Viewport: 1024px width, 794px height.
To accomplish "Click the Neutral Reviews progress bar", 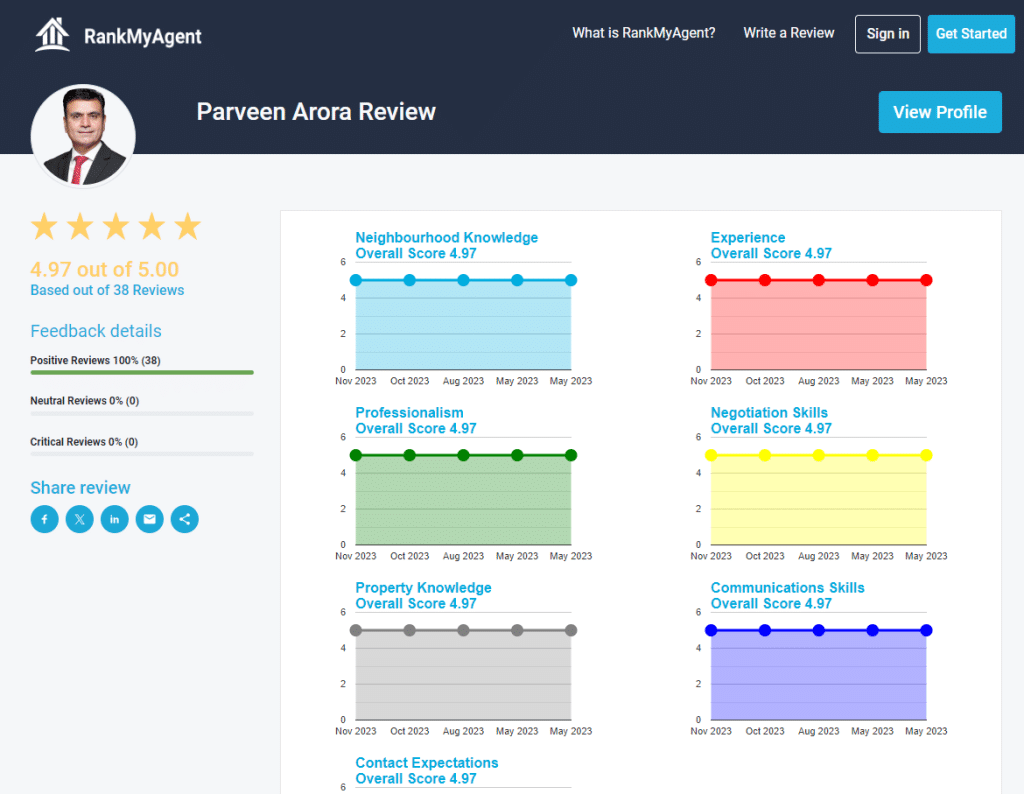I will [x=142, y=413].
